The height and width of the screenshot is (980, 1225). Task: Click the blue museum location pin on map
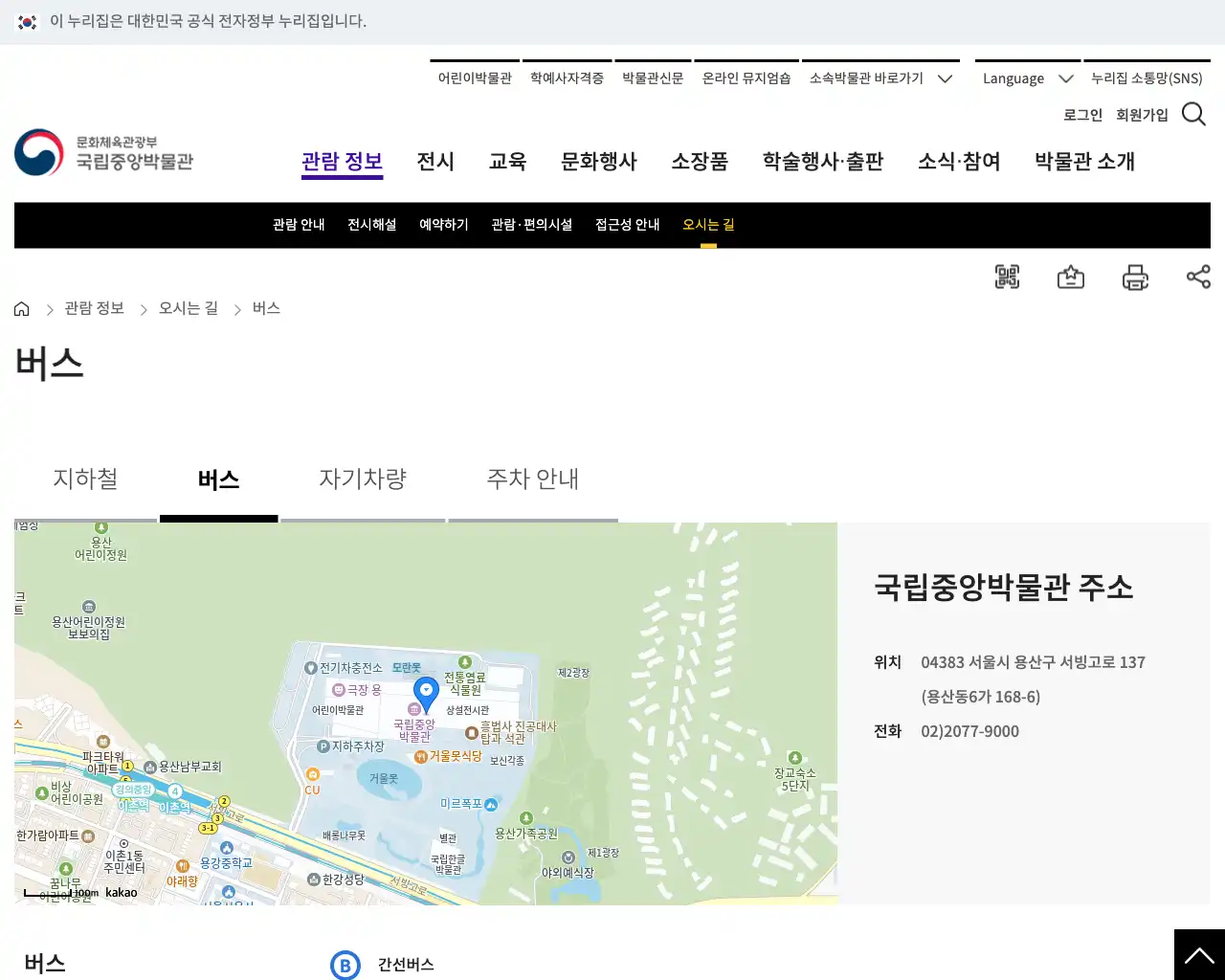(x=426, y=693)
